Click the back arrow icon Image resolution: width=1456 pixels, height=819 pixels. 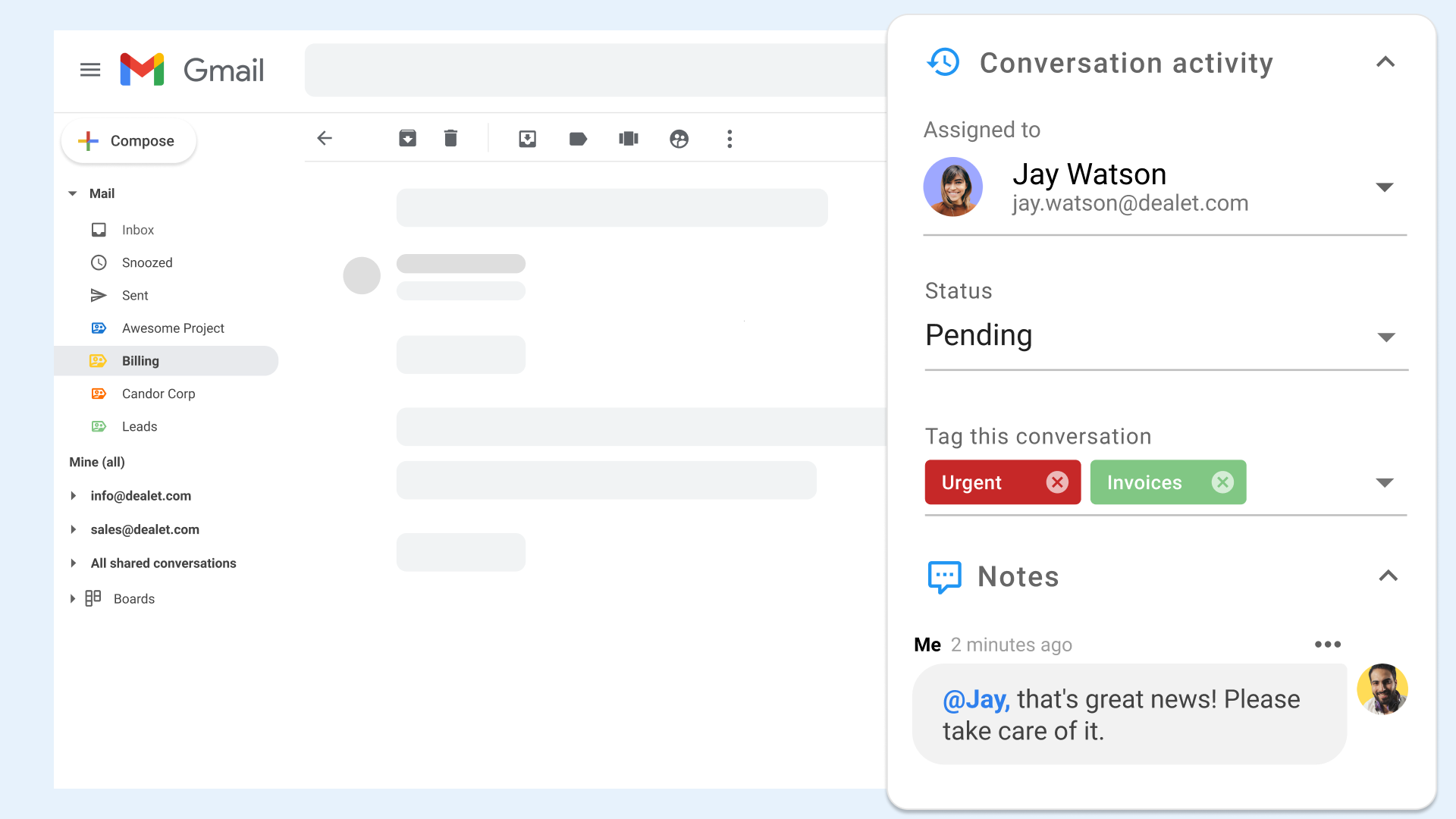click(325, 138)
